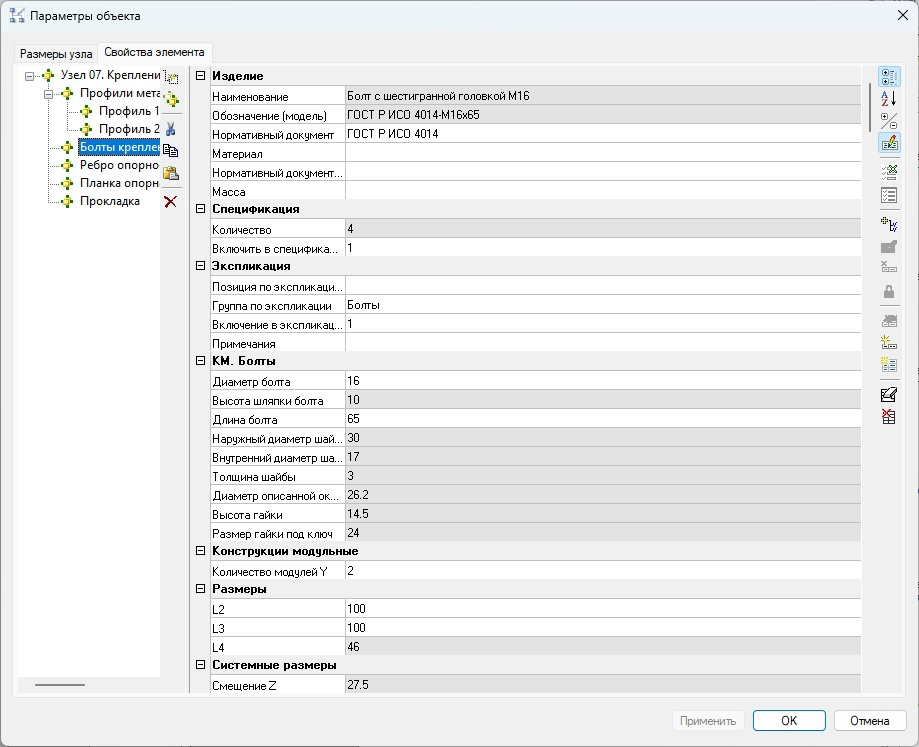Click the Наименование value Болт с шестигранной головкой
This screenshot has height=747, width=919.
click(603, 96)
